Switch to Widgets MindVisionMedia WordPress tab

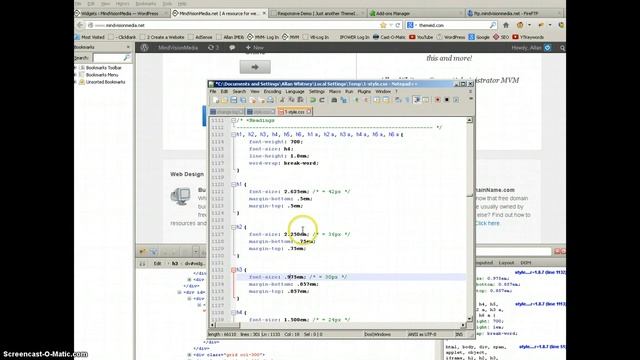(x=122, y=13)
